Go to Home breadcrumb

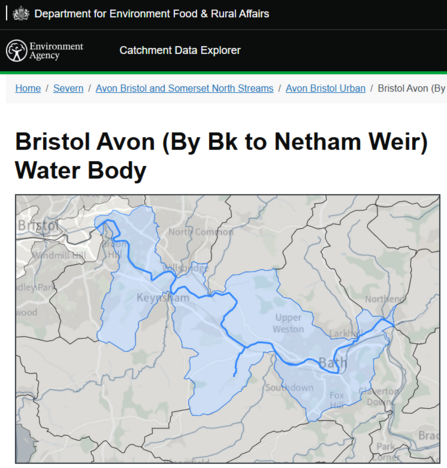pos(28,88)
